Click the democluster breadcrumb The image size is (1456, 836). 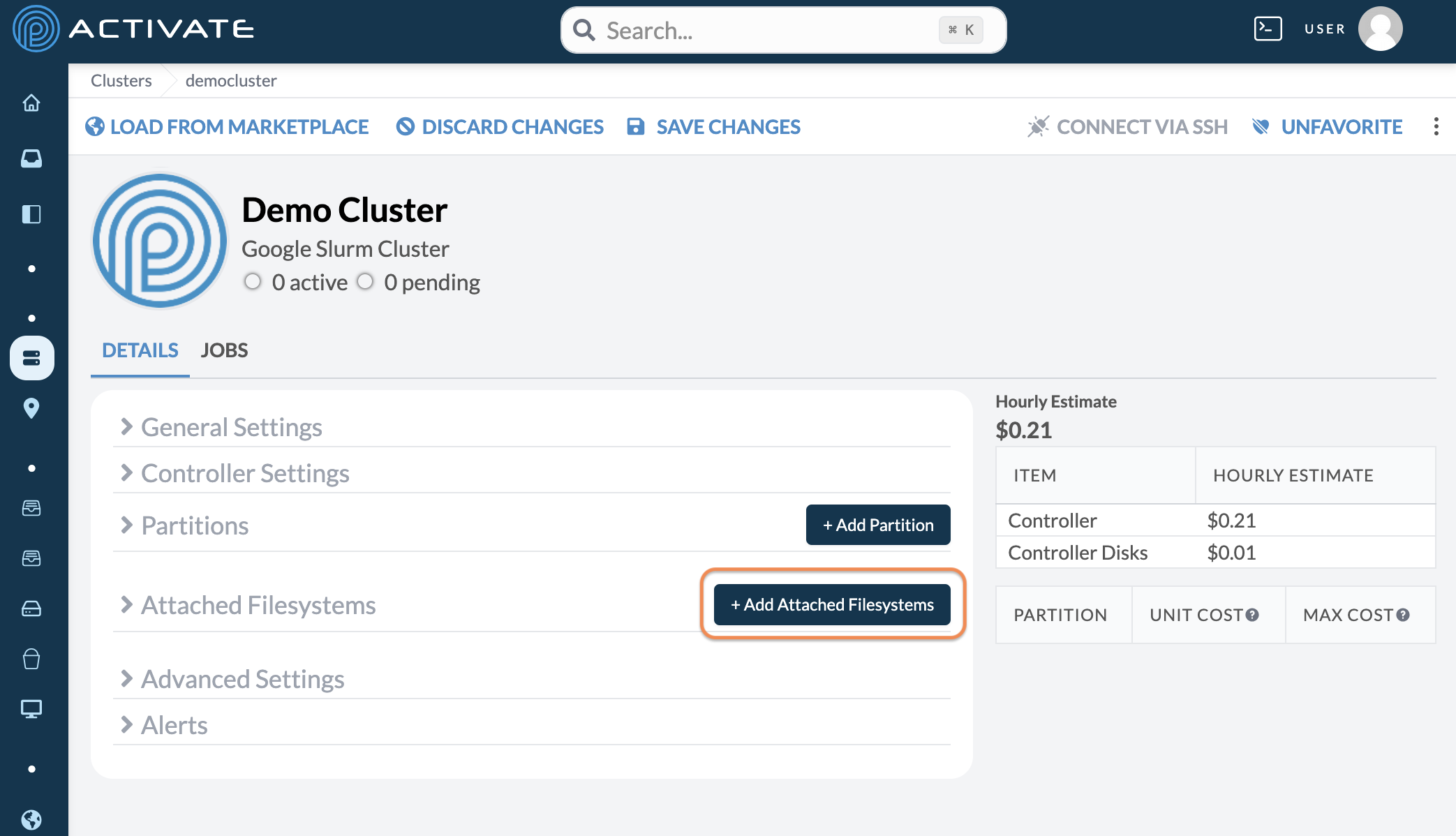pyautogui.click(x=231, y=81)
